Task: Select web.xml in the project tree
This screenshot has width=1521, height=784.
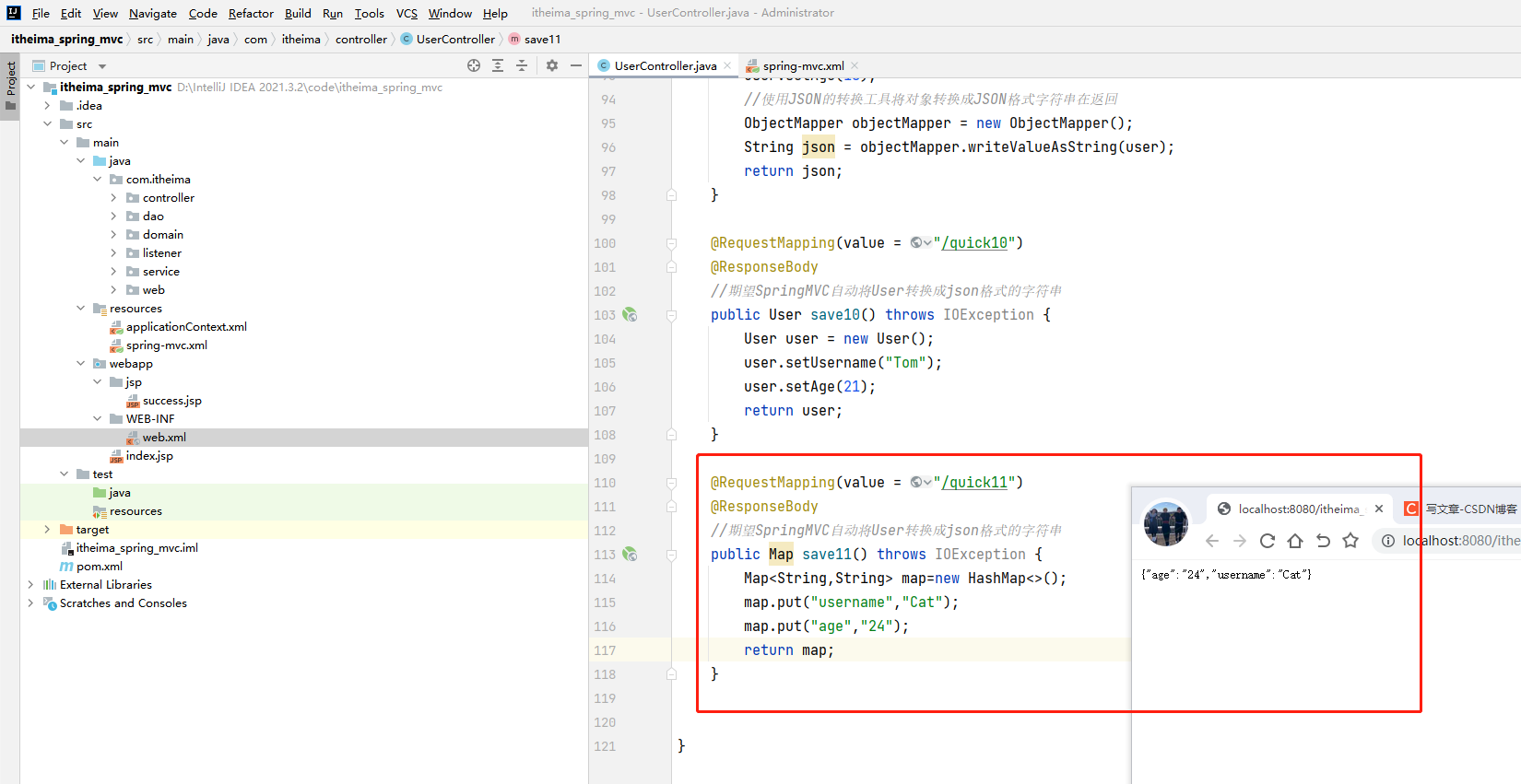Action: 164,438
